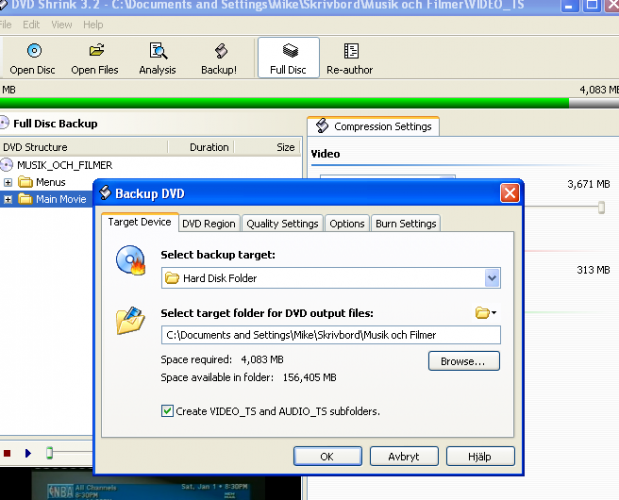Open the Hard Disk Folder backup target dropdown
Screen dimensions: 619x500
pyautogui.click(x=491, y=278)
